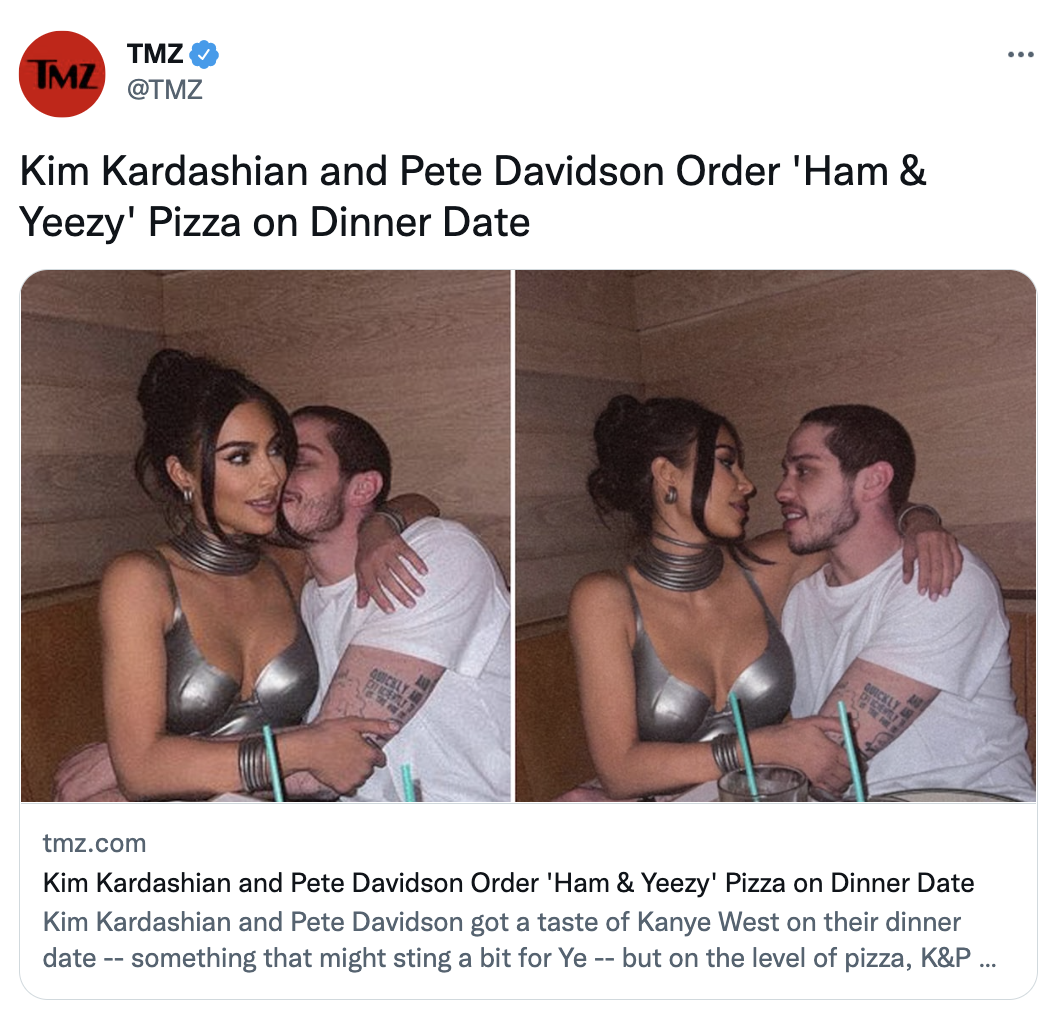Open the left photo of the couple

click(266, 536)
